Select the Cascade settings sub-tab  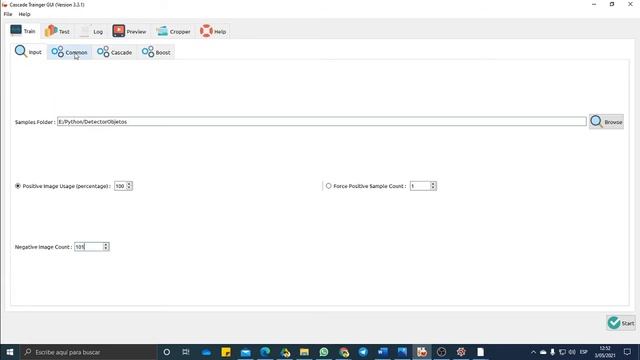115,52
